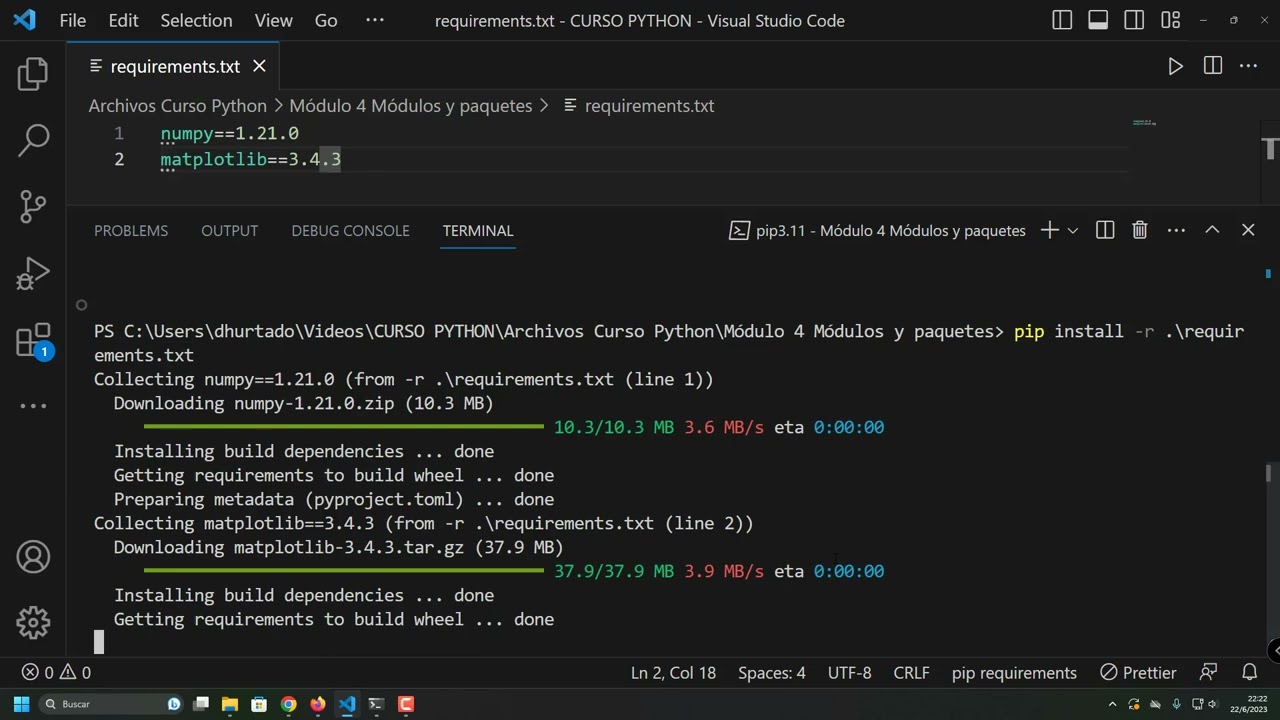Maximize the panel with the chevron-up
1280x720 pixels.
(1212, 230)
